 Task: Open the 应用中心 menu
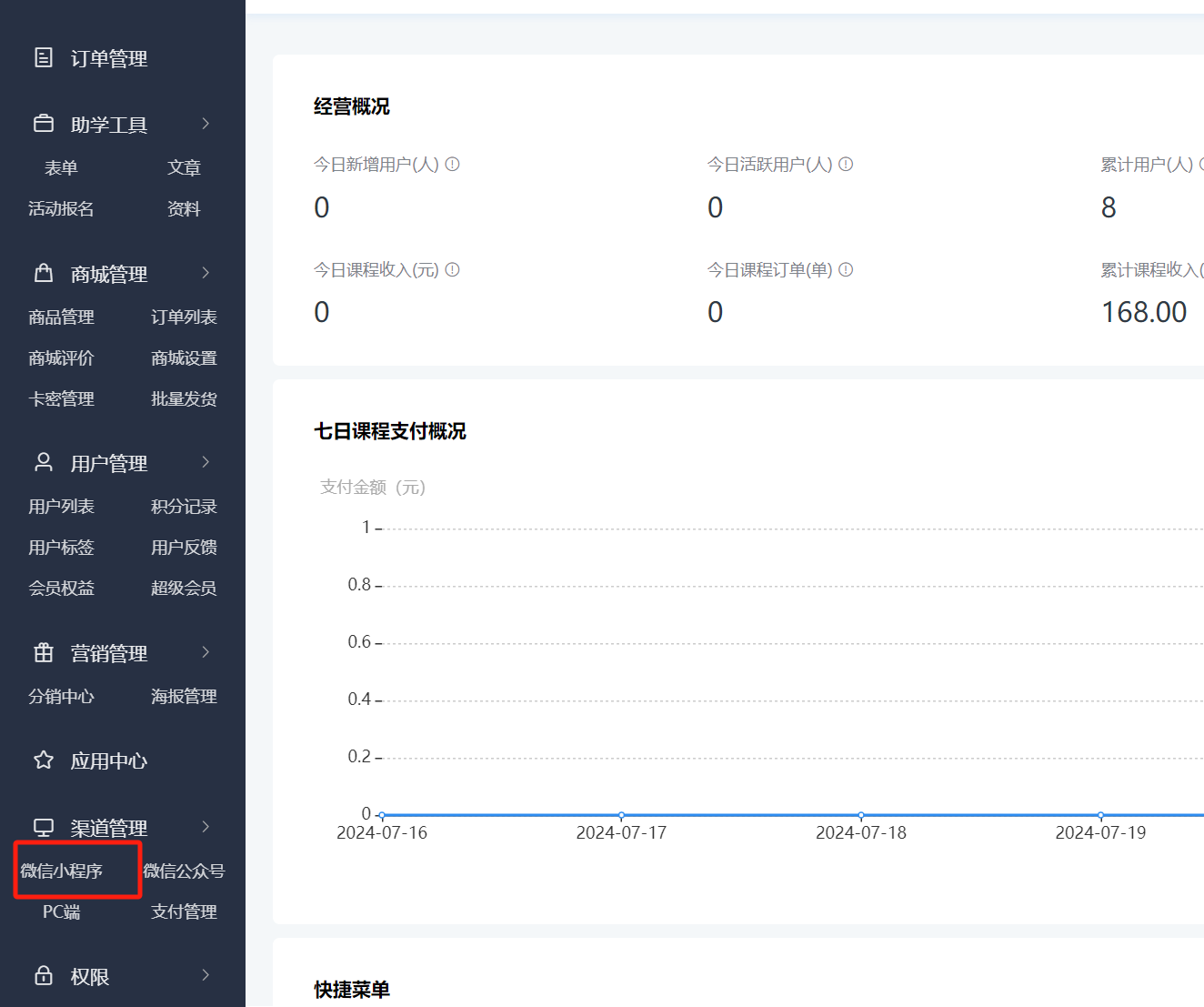coord(109,761)
